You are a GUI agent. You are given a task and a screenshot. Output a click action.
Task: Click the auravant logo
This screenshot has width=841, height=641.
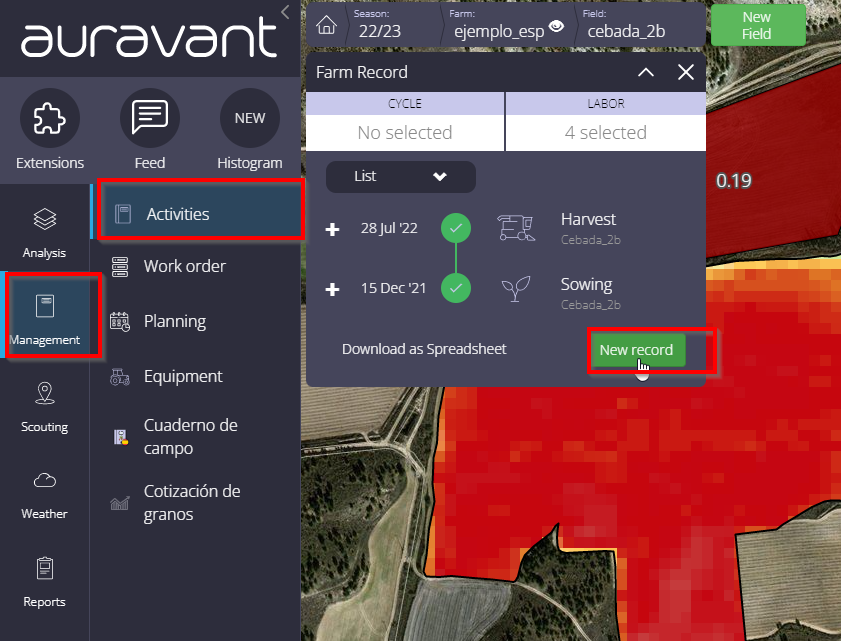click(149, 36)
